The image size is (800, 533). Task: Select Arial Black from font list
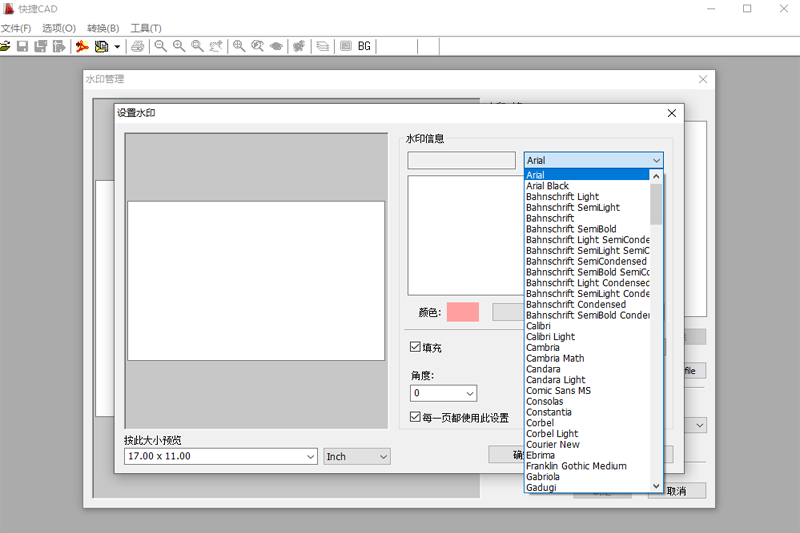pos(587,186)
